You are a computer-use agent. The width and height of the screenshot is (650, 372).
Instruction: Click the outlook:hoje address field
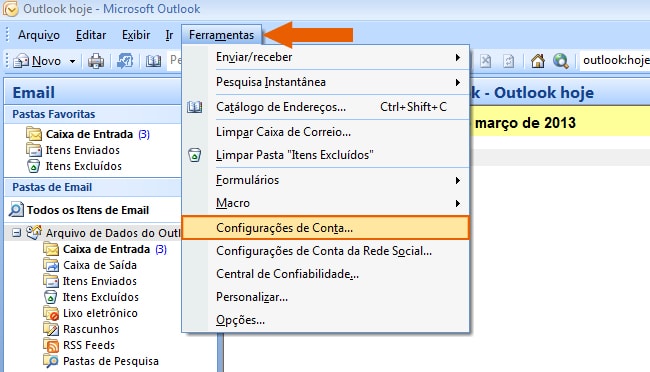tap(615, 61)
